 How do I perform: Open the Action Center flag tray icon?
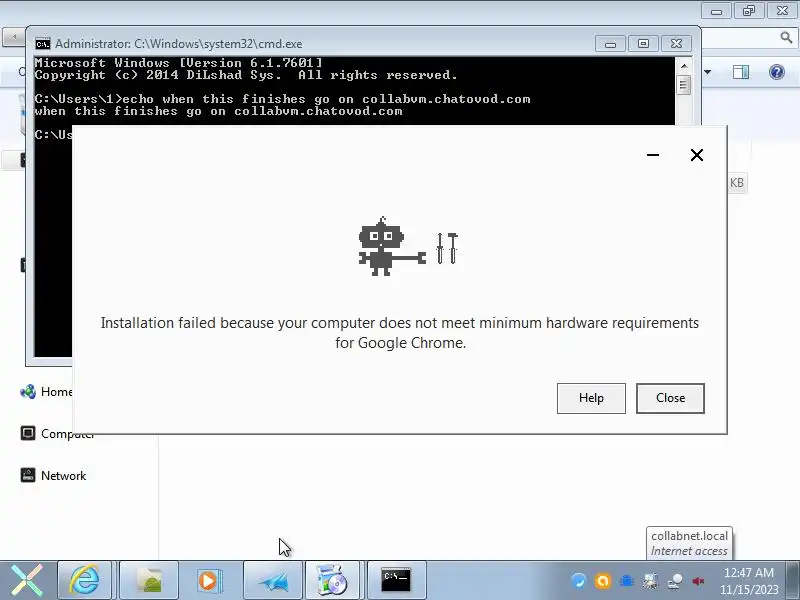pos(651,581)
